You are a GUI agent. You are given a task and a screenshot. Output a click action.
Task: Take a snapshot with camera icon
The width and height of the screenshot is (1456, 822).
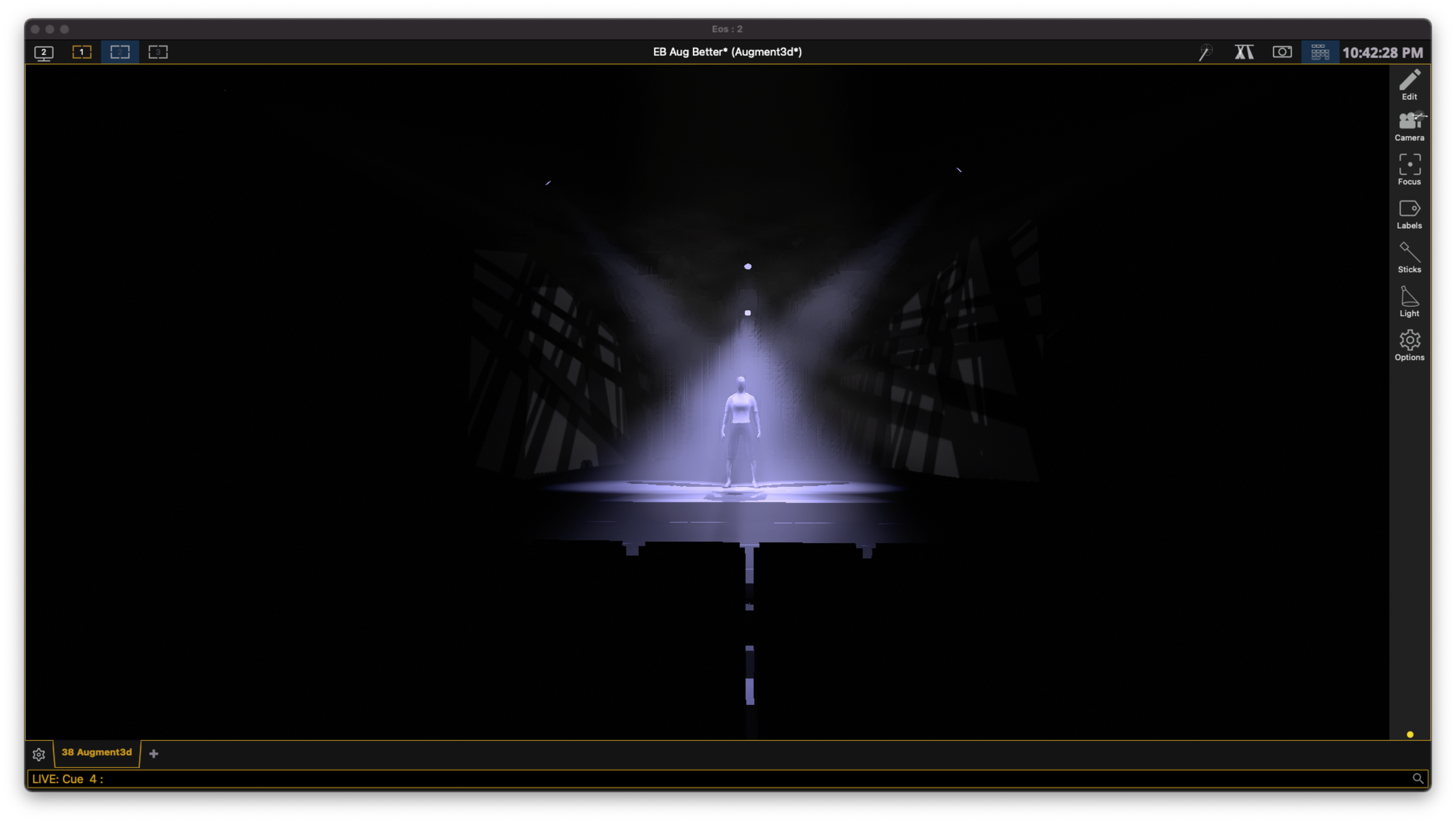(1282, 52)
